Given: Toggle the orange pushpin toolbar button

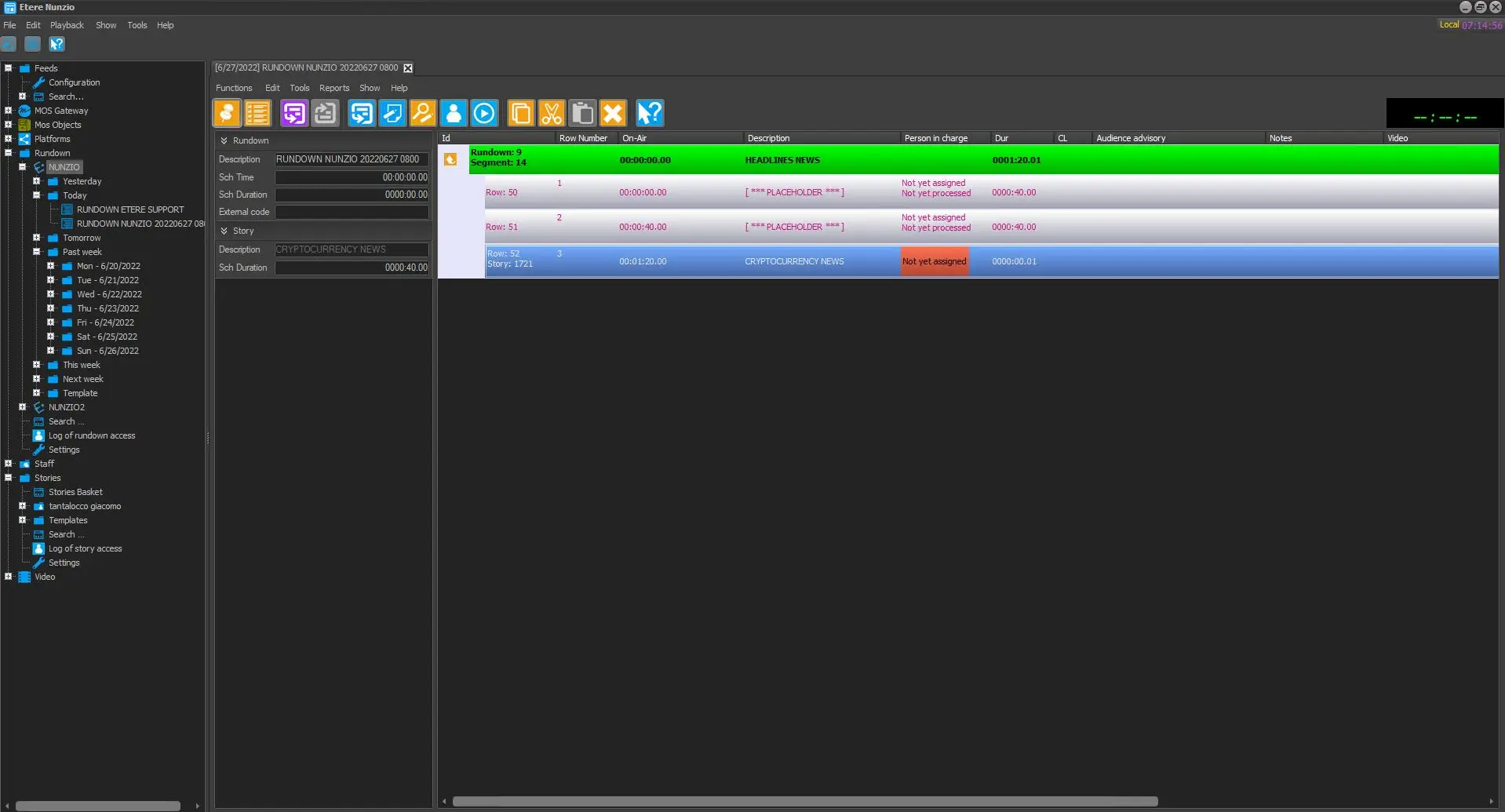Looking at the screenshot, I should pyautogui.click(x=227, y=114).
